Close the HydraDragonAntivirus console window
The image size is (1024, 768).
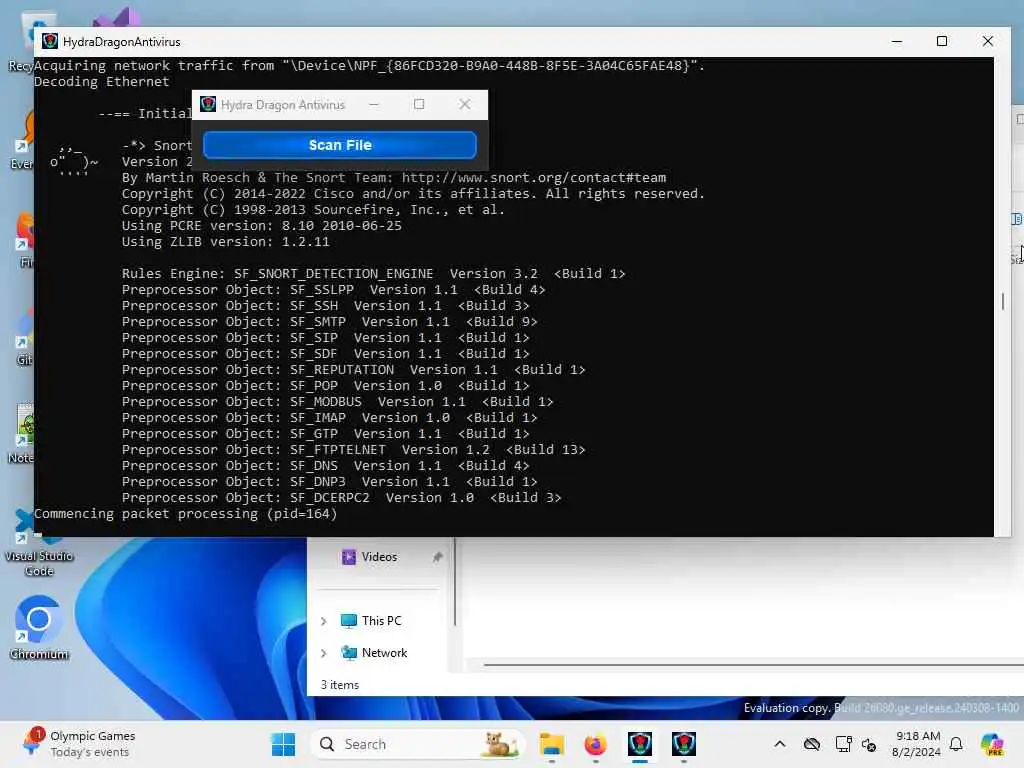[987, 41]
